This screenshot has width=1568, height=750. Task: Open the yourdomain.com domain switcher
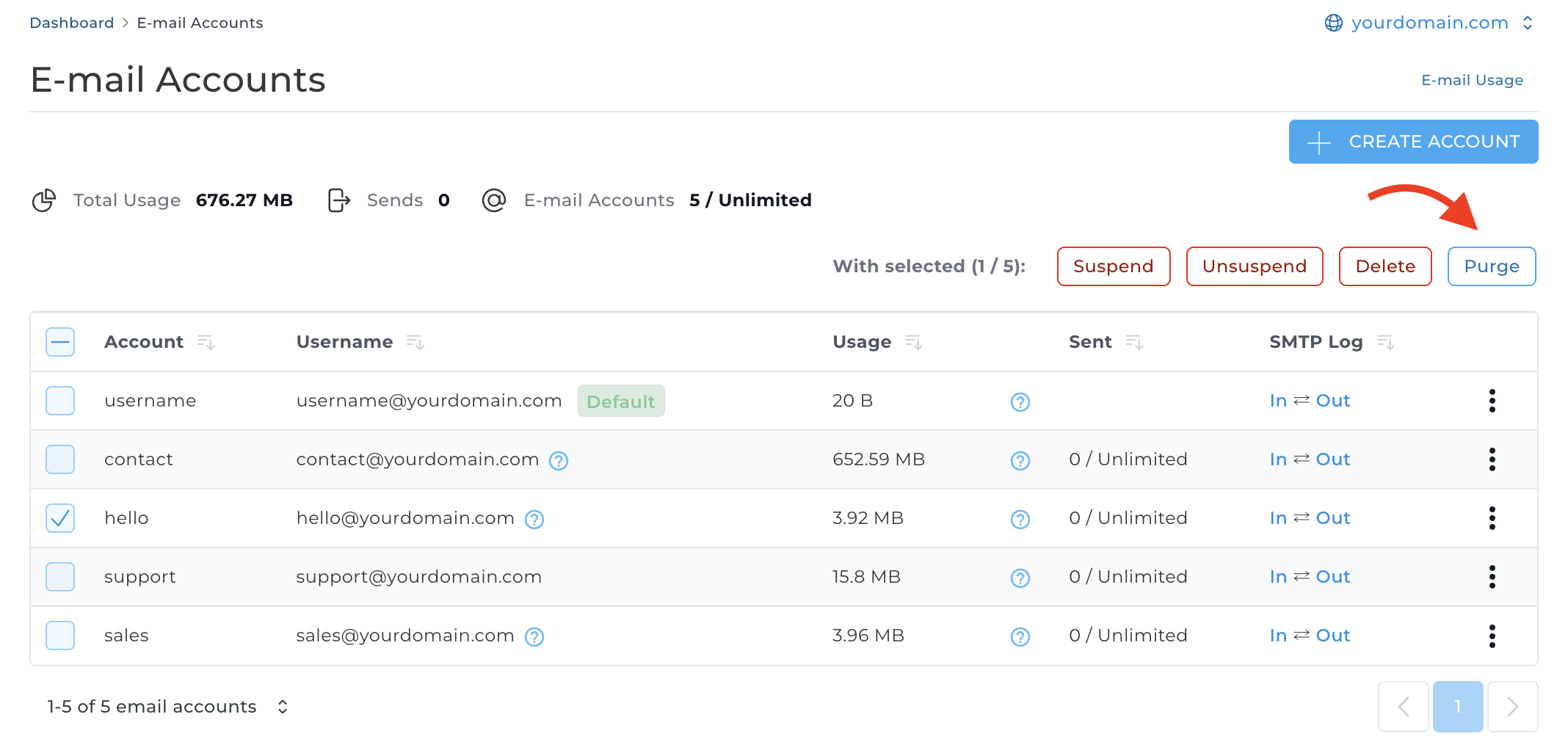point(1429,23)
